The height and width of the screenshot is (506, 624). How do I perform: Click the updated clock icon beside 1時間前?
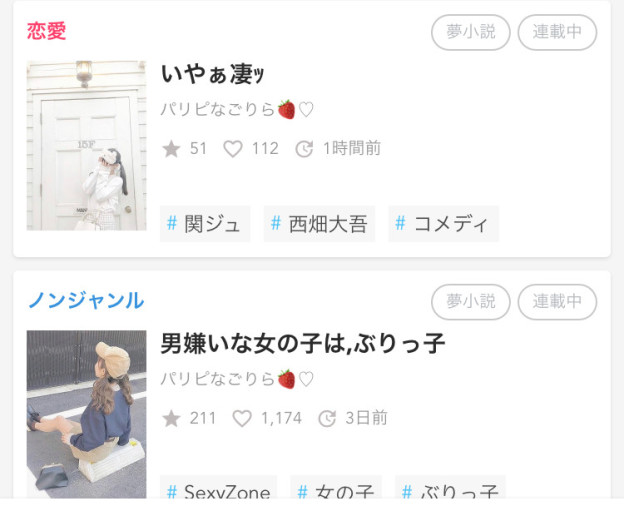point(304,149)
